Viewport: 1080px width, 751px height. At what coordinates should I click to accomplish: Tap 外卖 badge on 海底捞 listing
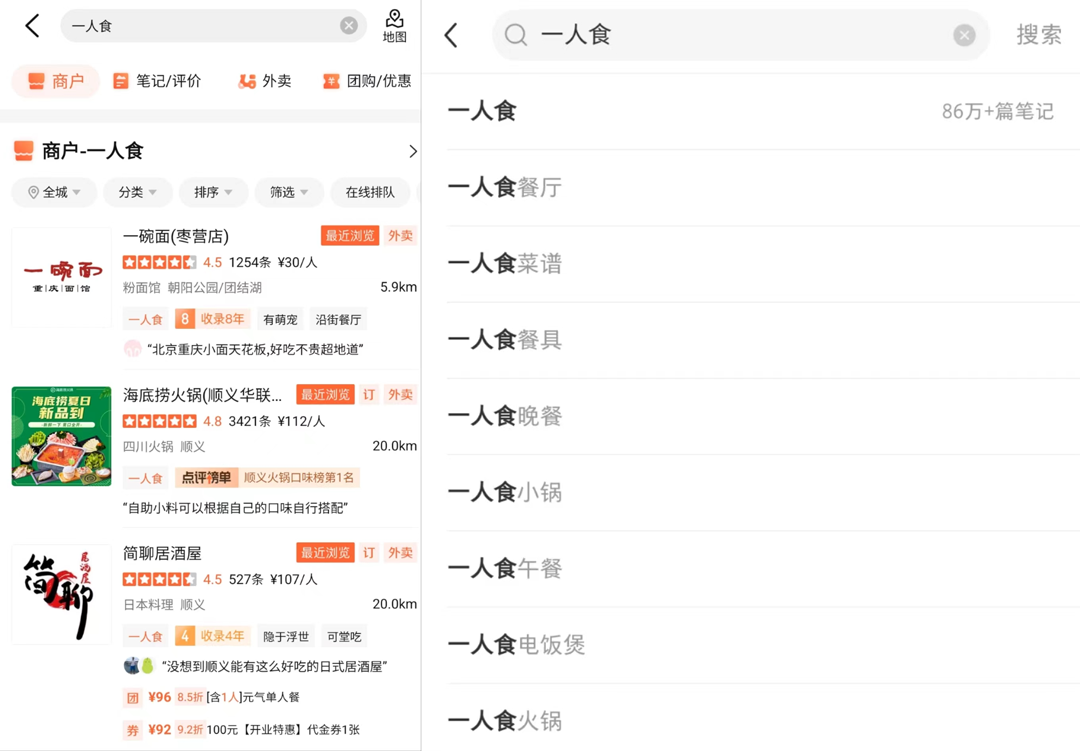coord(400,395)
